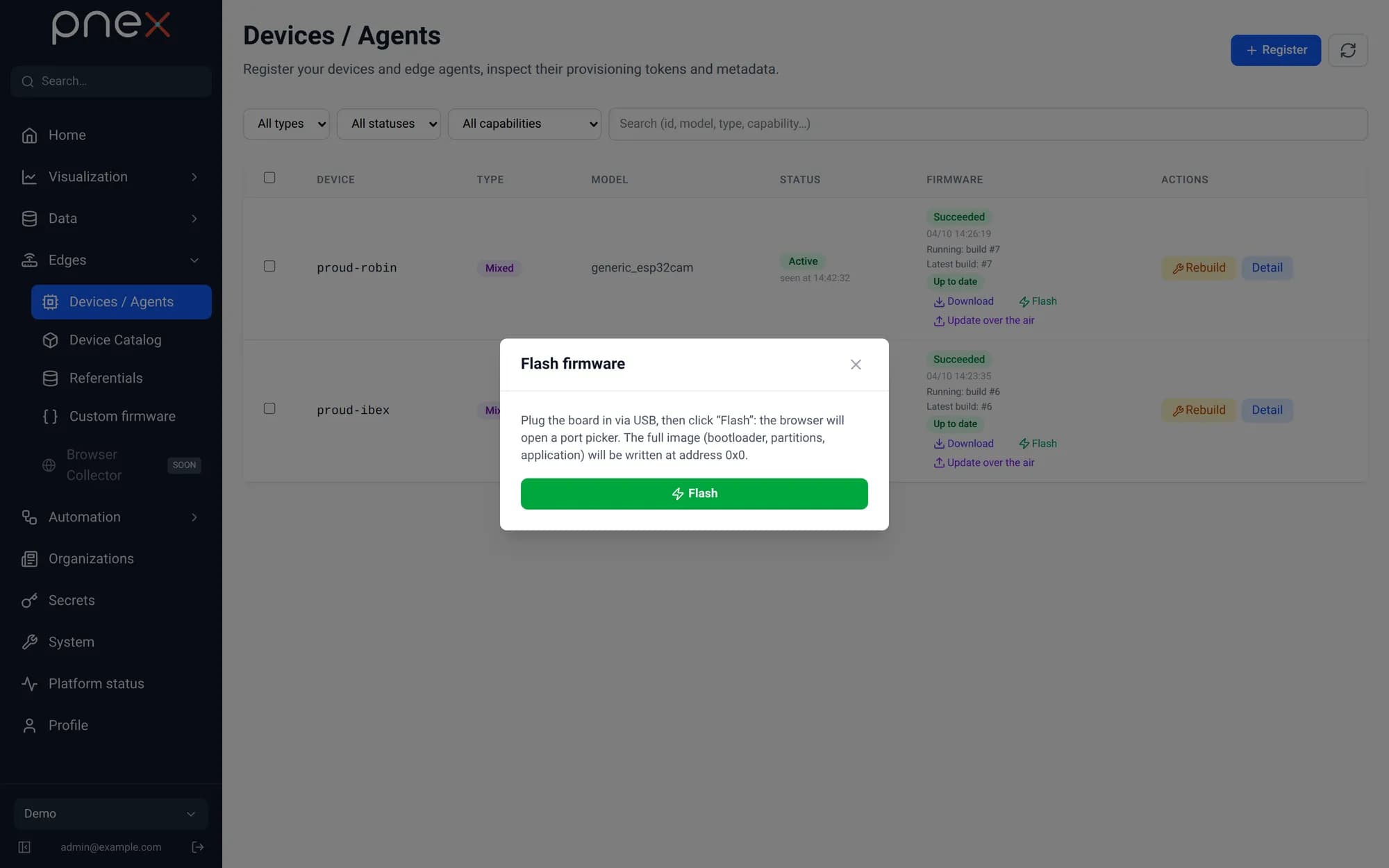Collapse sidebar using bottom-left panel icon

pos(24,846)
